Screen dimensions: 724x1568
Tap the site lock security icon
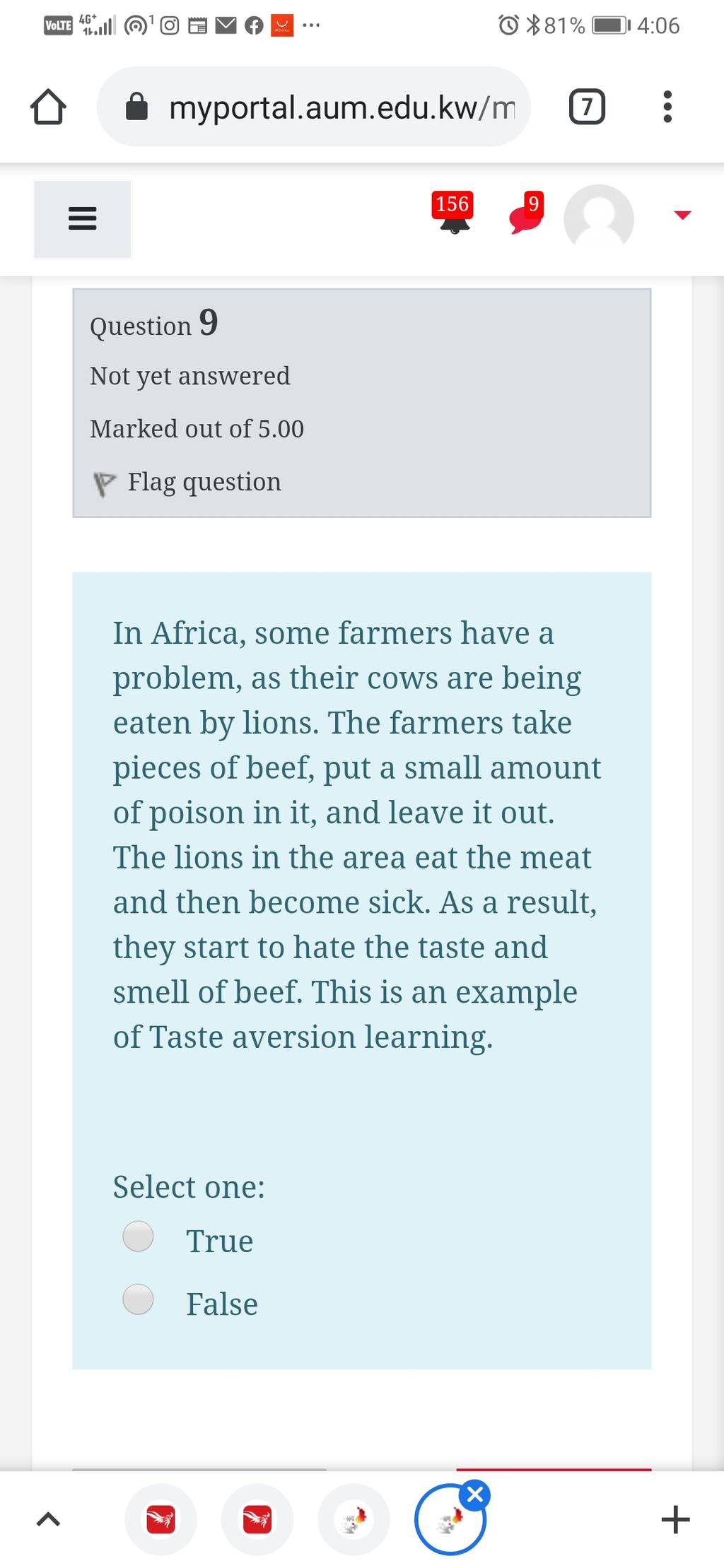pos(137,107)
